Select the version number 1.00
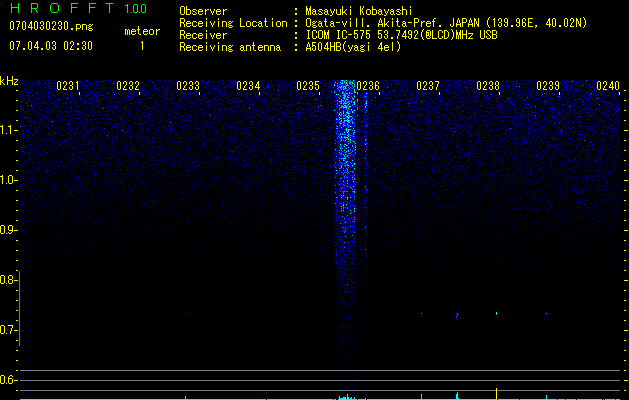This screenshot has width=629, height=400. [136, 8]
